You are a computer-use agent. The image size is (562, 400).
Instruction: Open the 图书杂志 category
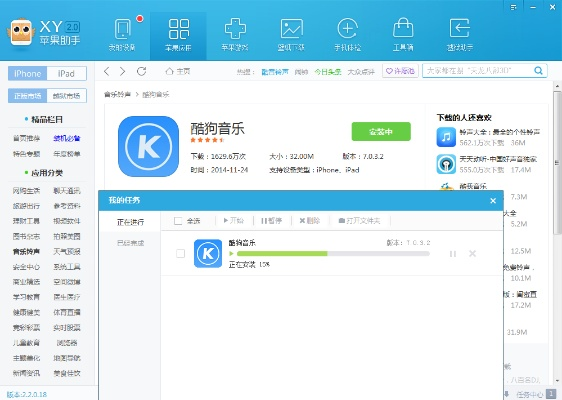pyautogui.click(x=27, y=237)
